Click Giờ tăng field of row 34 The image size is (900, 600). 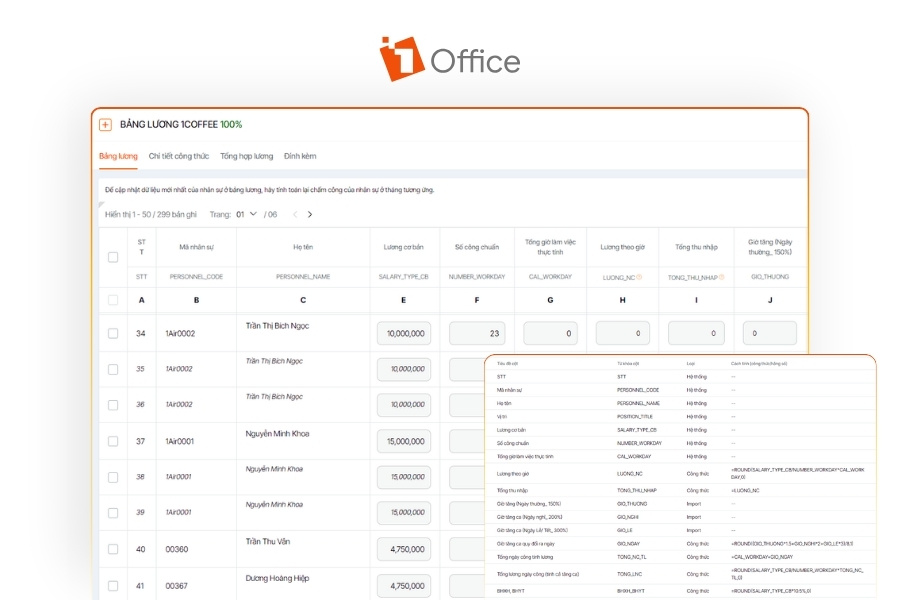point(770,333)
